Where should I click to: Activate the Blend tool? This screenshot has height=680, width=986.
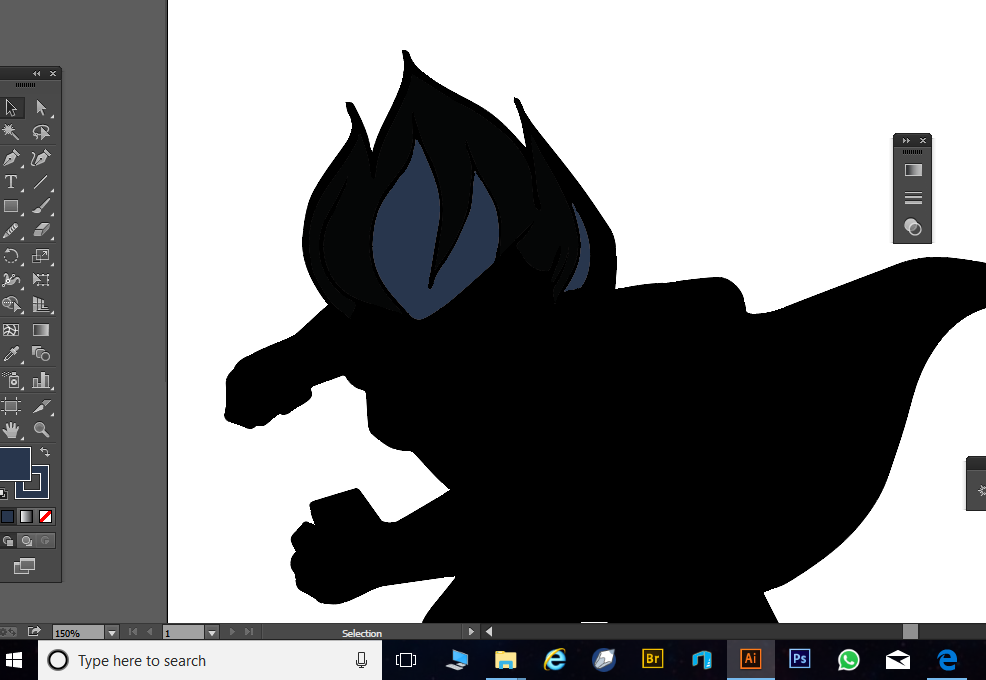(x=41, y=354)
